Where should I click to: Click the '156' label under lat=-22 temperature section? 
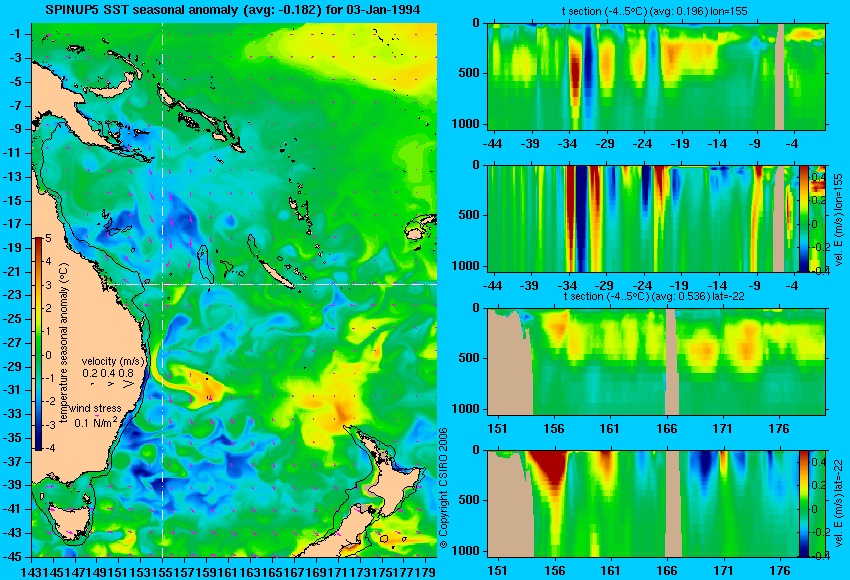[554, 429]
